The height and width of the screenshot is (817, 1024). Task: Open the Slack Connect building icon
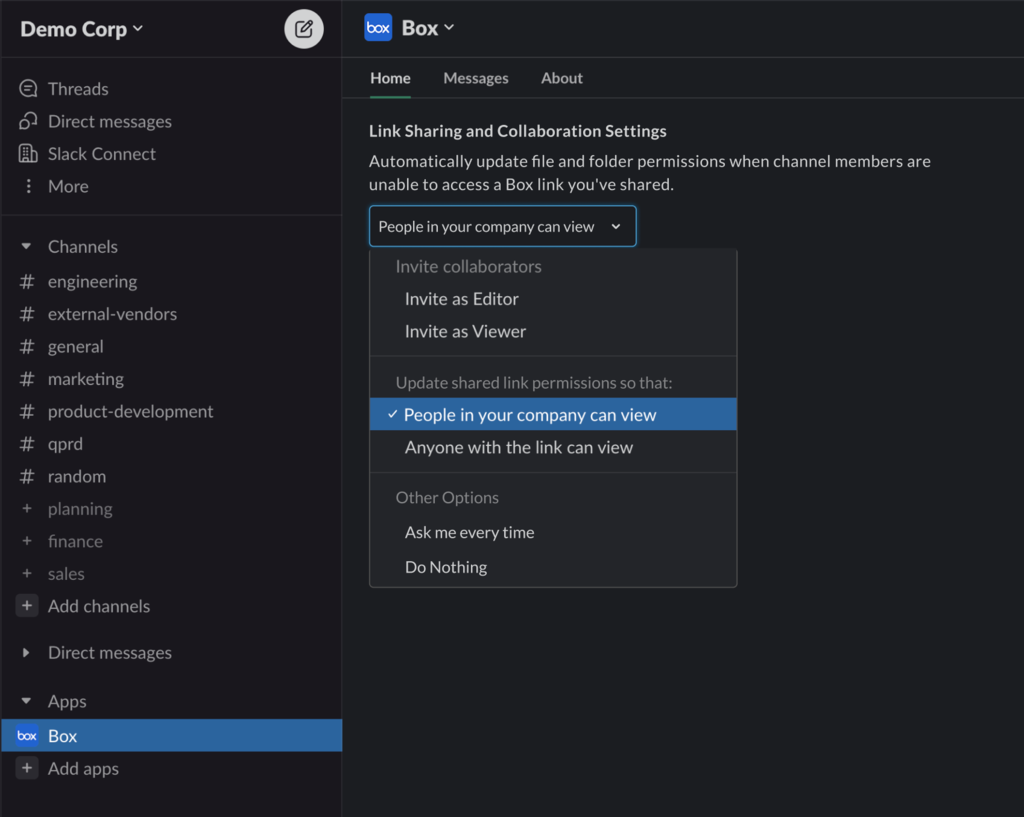coord(28,154)
